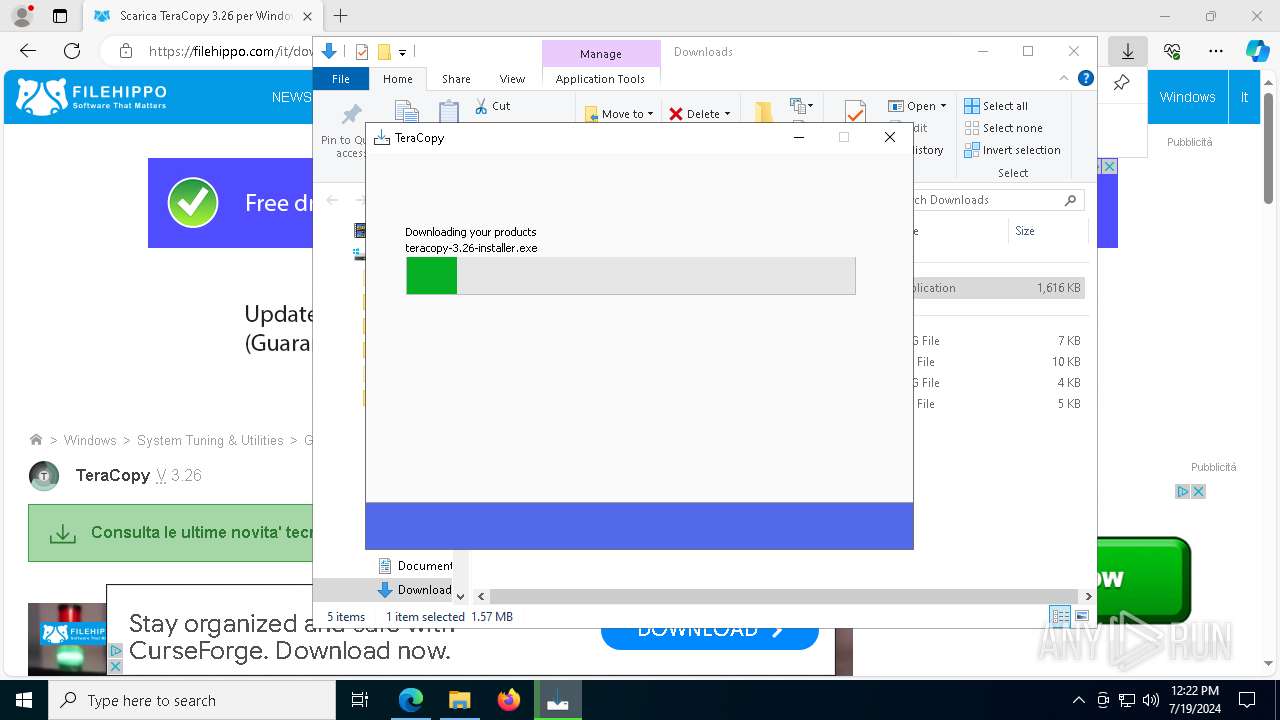Close the top banner ad X

point(1108,167)
